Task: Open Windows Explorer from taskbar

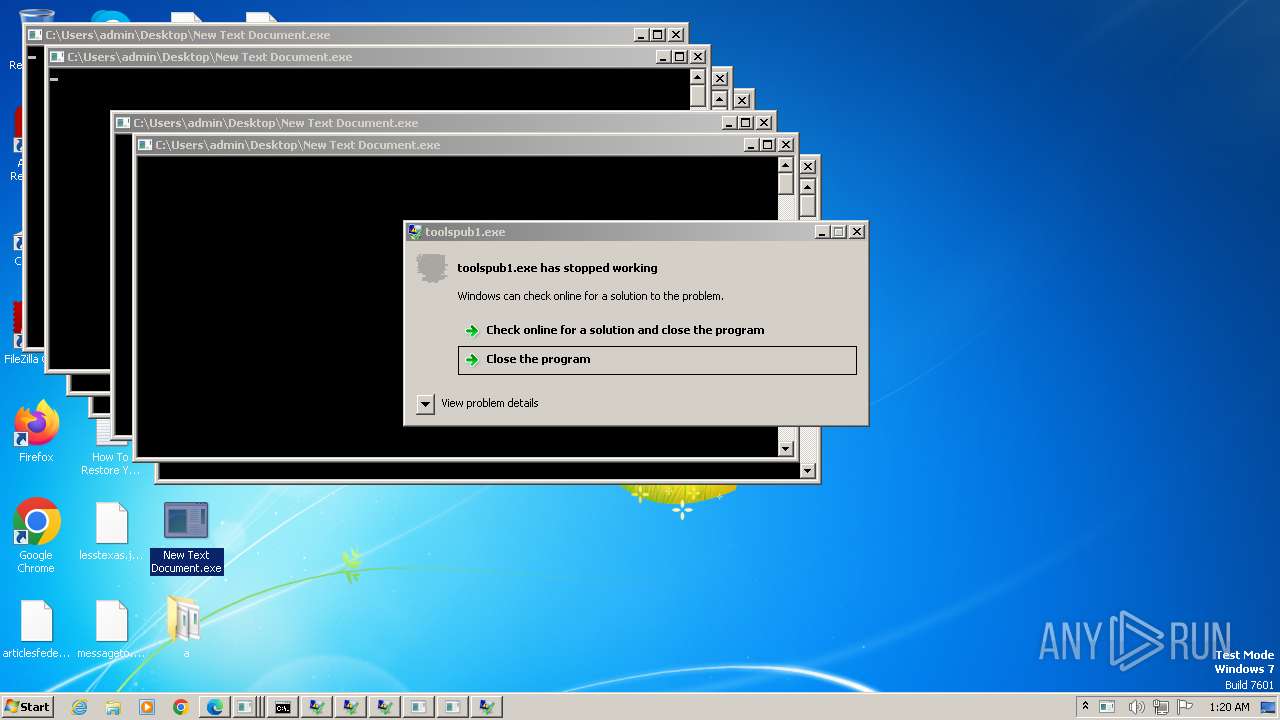Action: coord(113,707)
